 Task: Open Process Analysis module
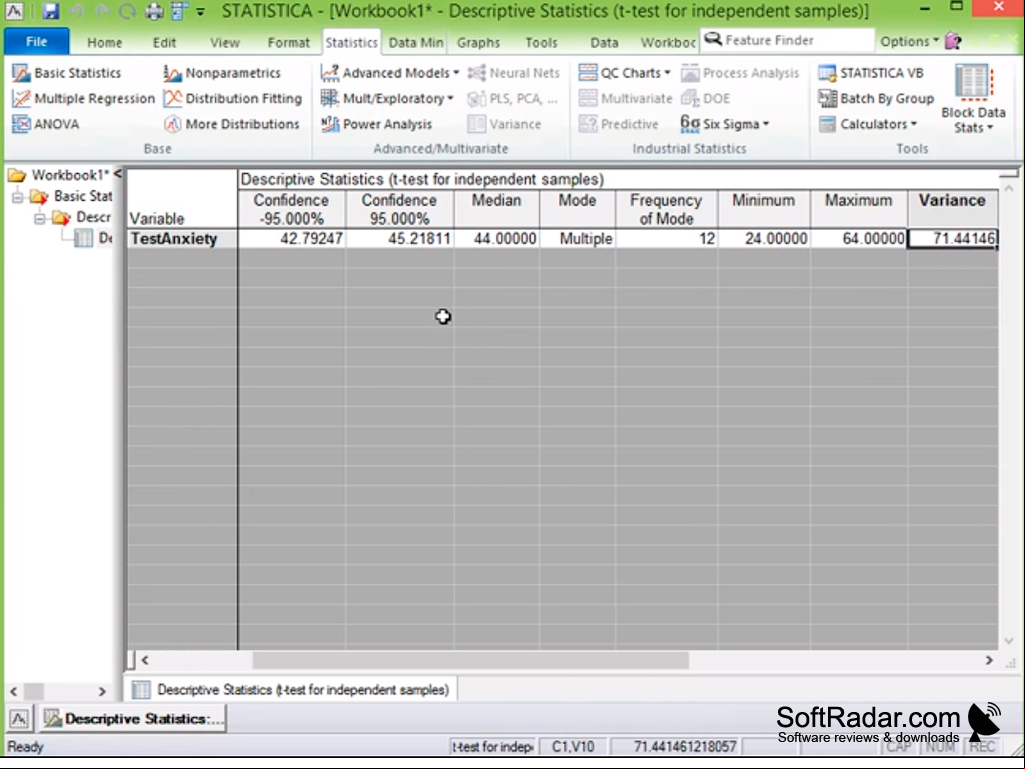click(x=740, y=73)
